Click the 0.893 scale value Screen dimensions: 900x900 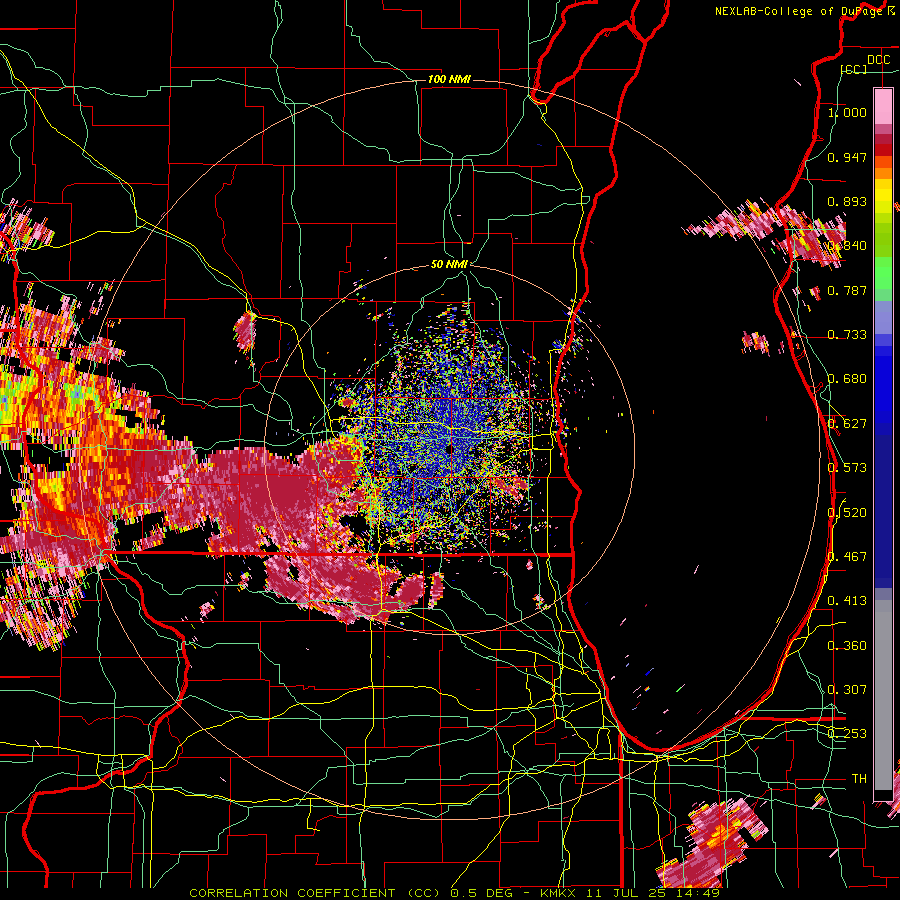click(847, 201)
